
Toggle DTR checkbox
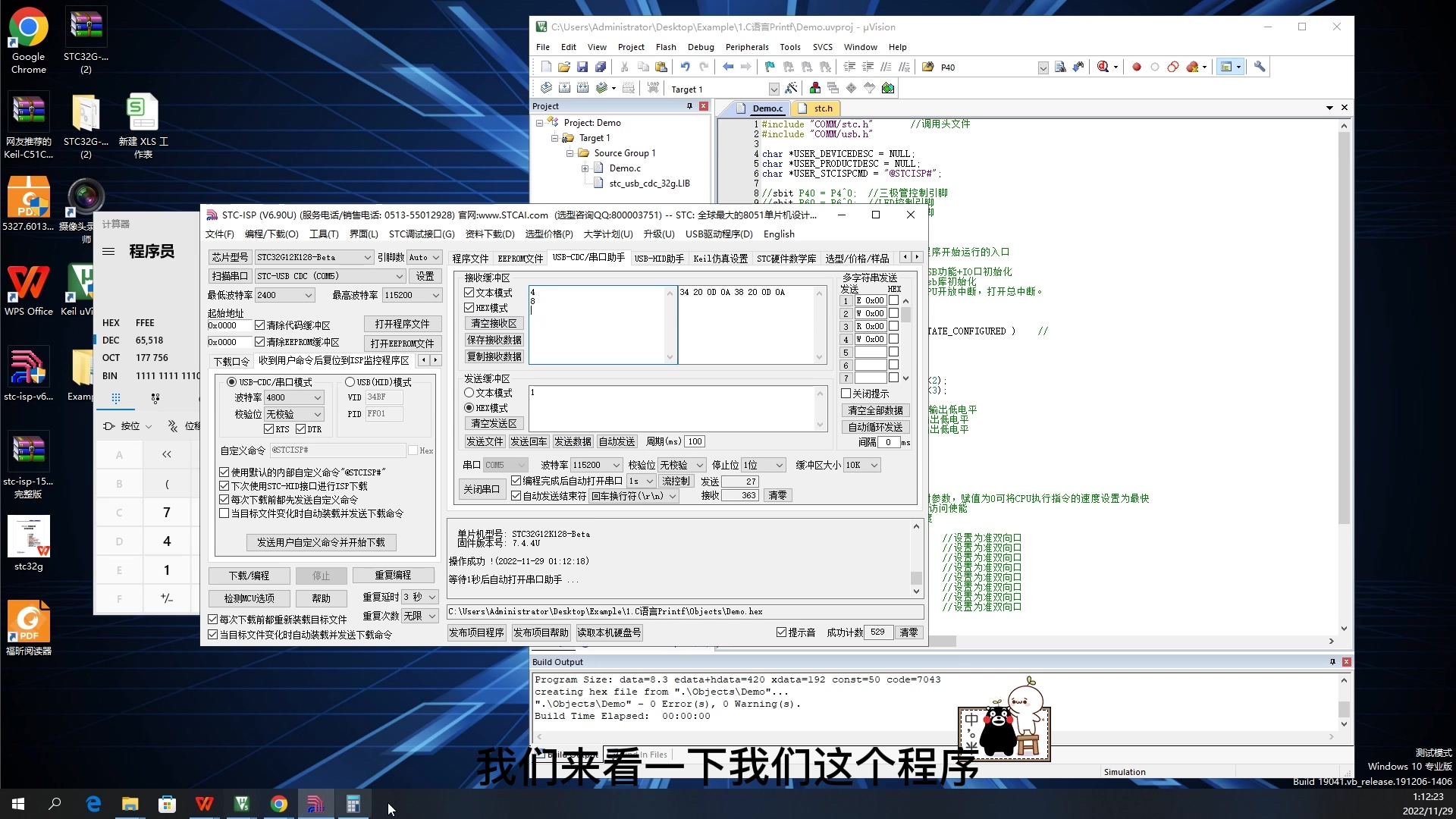coord(300,429)
